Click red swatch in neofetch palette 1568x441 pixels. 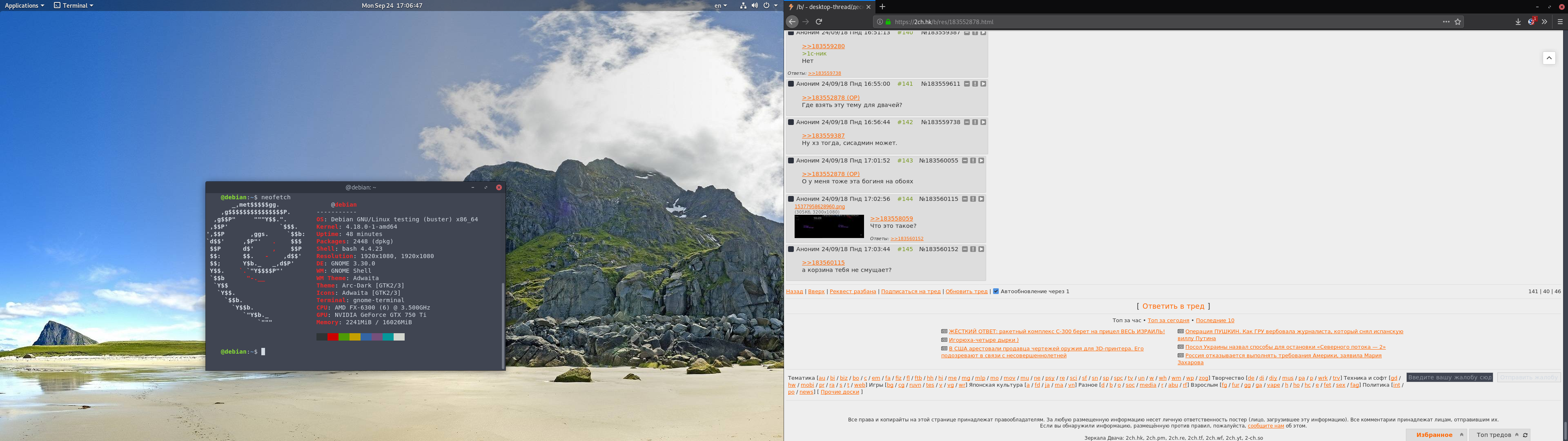coord(332,337)
